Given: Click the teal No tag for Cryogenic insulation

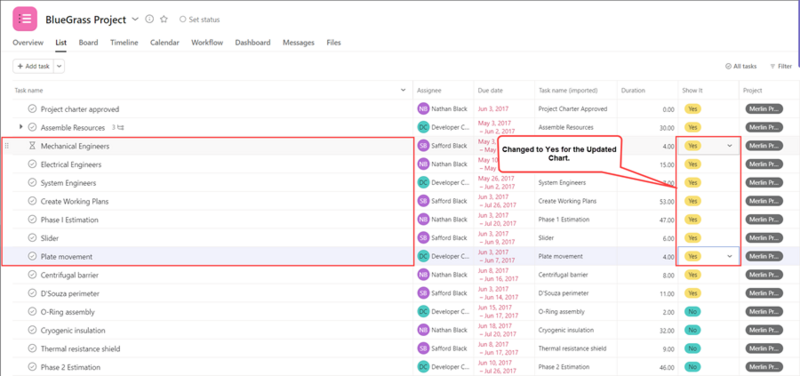Looking at the screenshot, I should 692,330.
